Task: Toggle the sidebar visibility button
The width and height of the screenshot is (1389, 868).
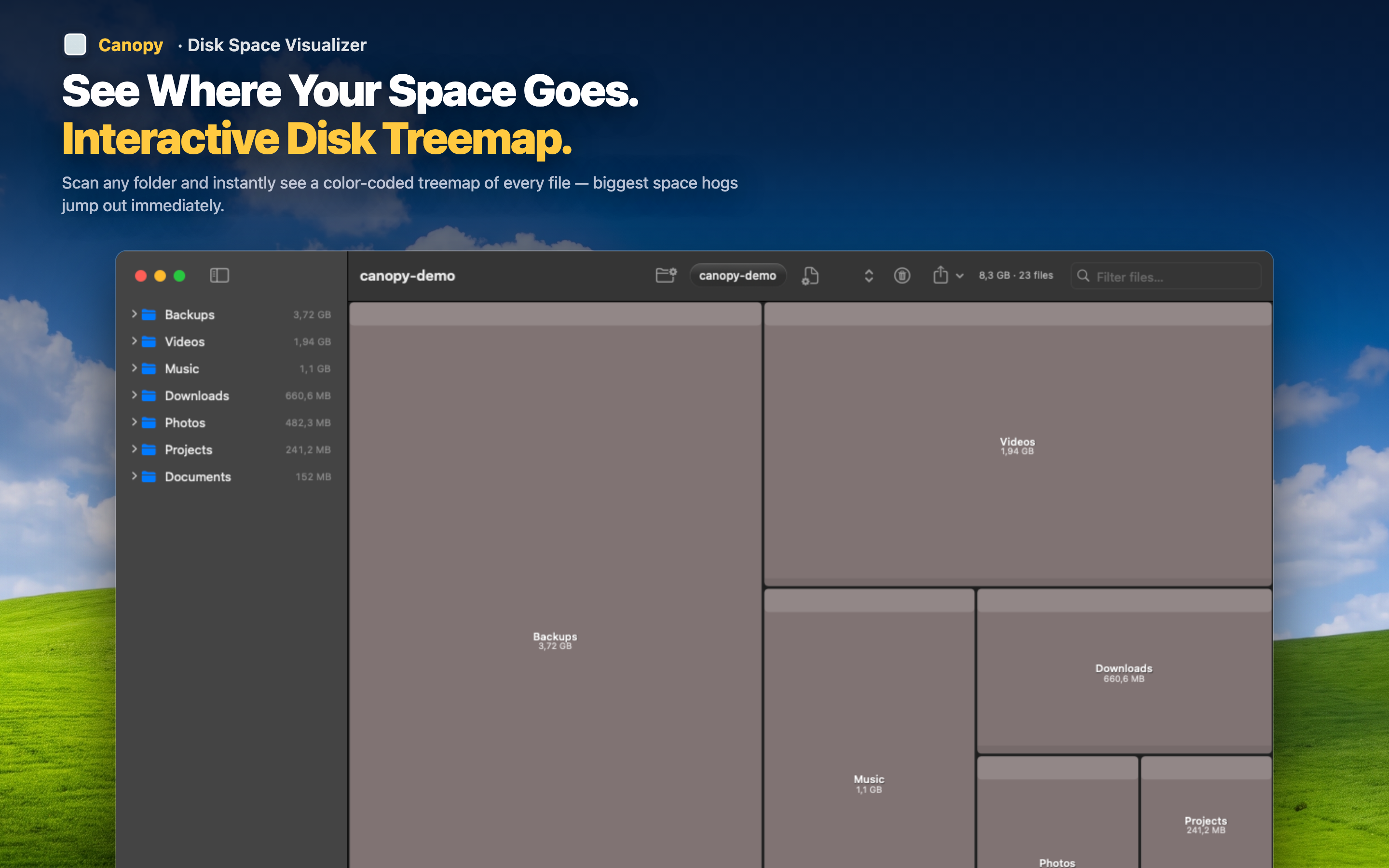Action: click(x=219, y=275)
